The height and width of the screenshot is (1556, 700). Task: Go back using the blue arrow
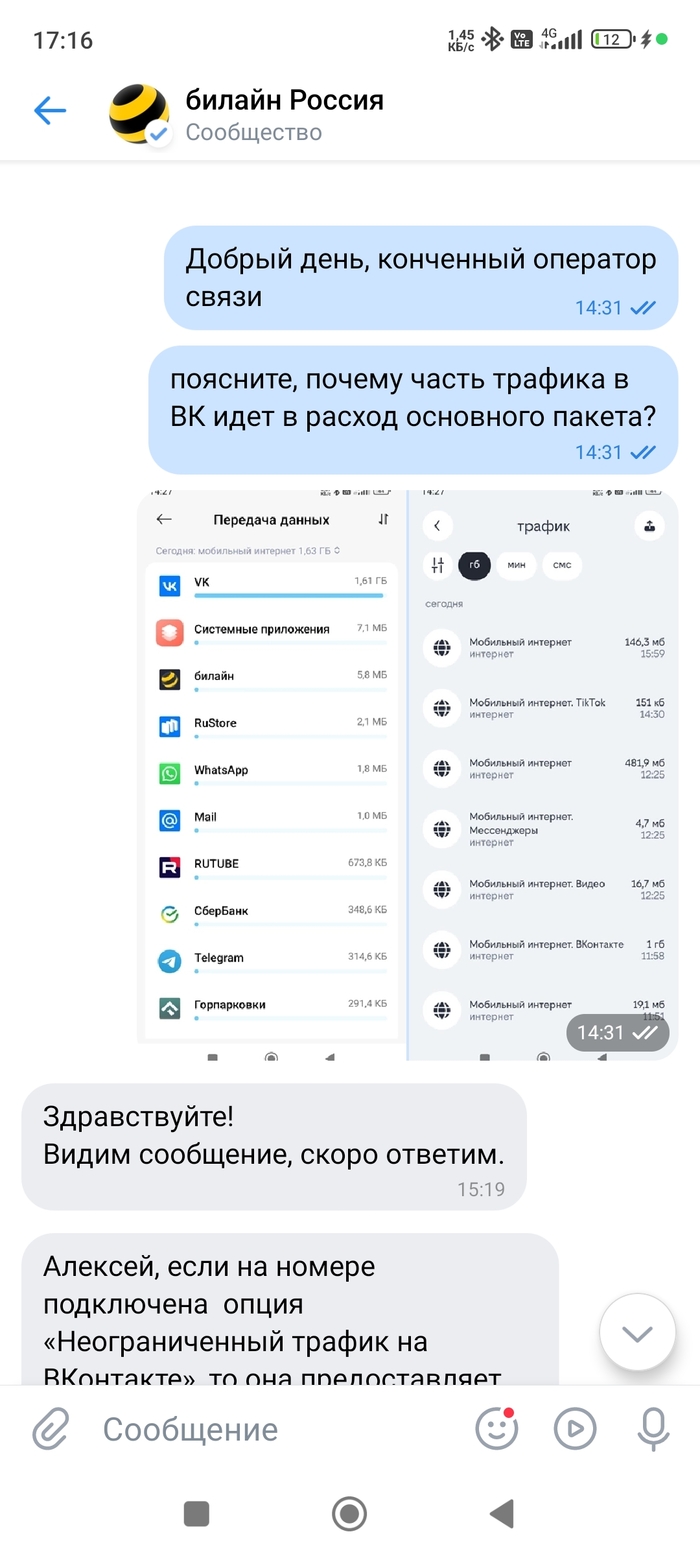coord(50,110)
